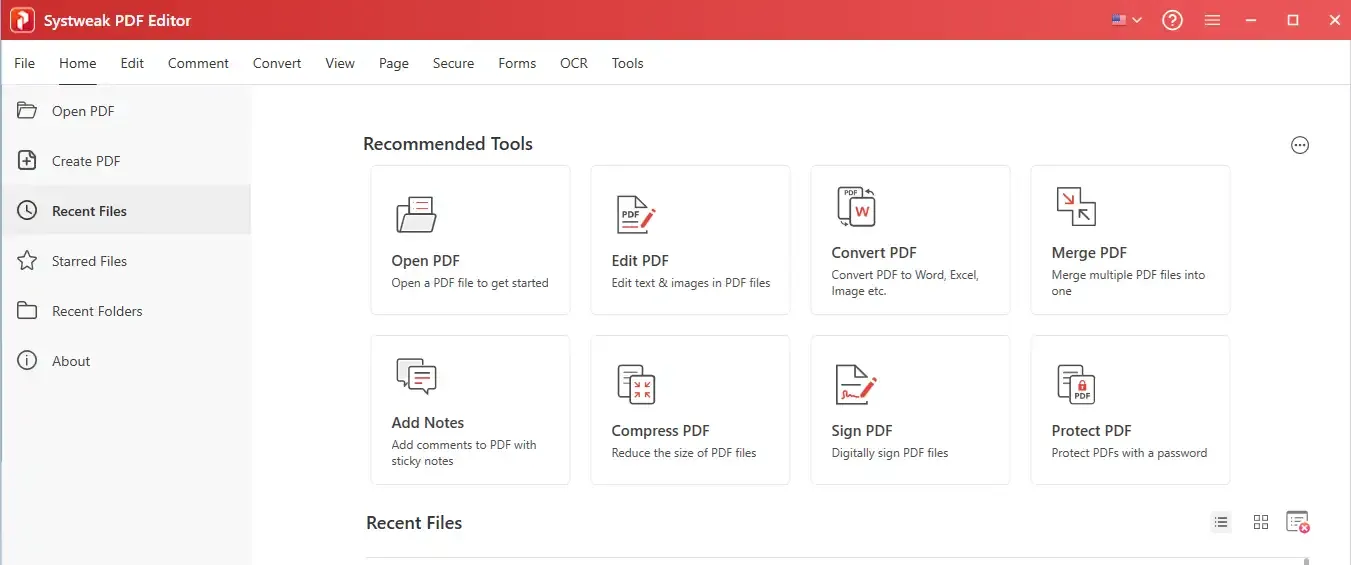Viewport: 1351px width, 565px height.
Task: Click the Protect PDF tool card icon
Action: pyautogui.click(x=1076, y=384)
